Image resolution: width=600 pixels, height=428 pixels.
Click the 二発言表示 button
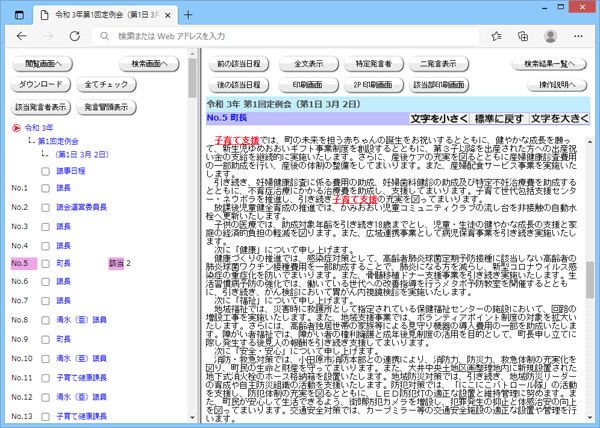tap(439, 64)
